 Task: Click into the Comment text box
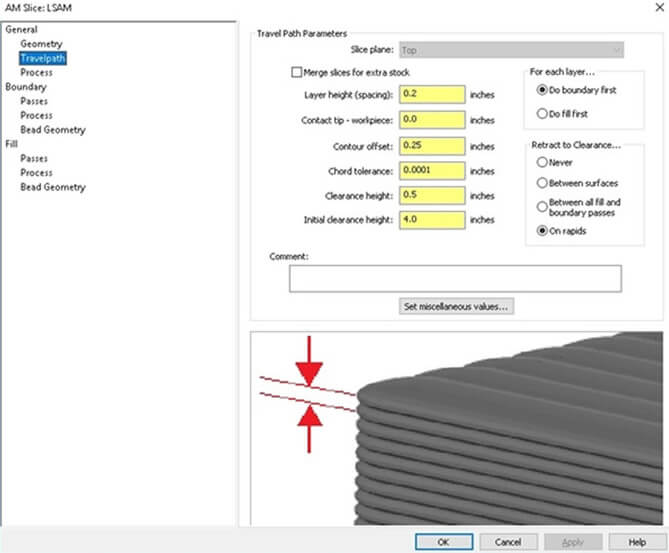click(455, 278)
